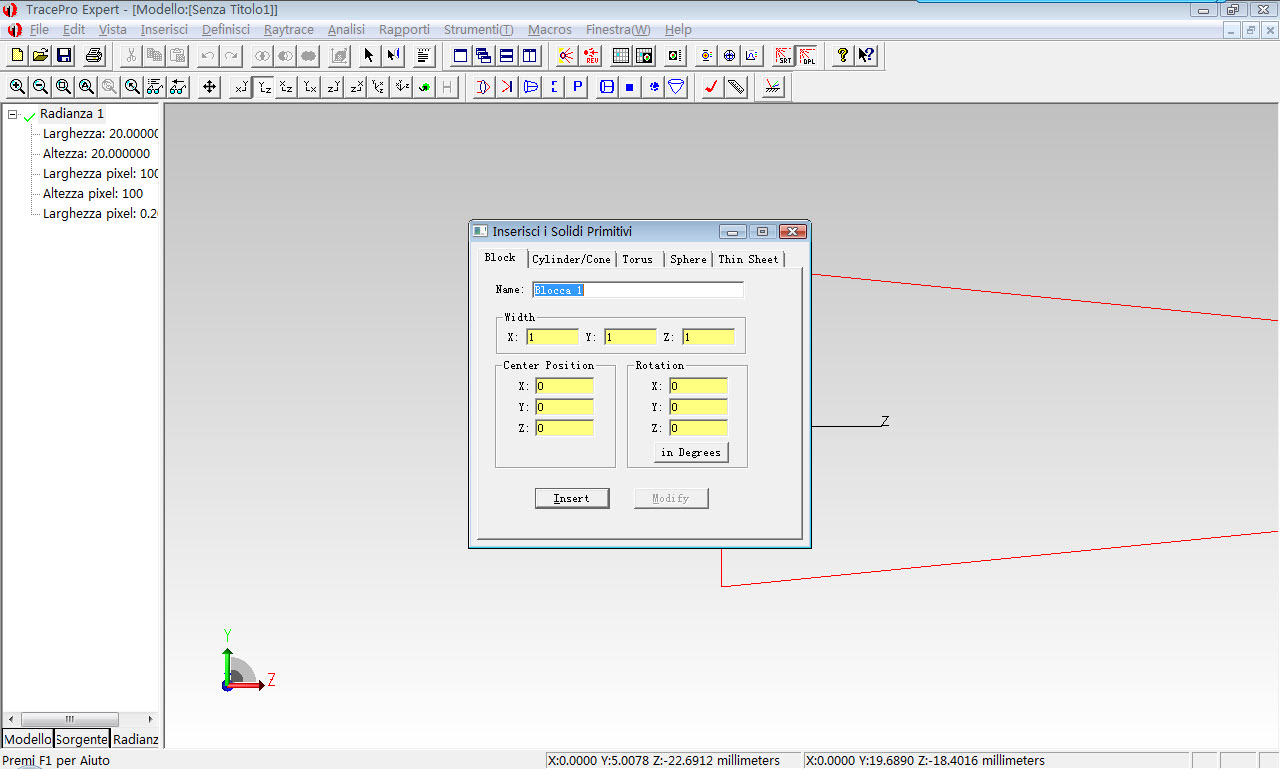
Task: Click the Center Position Y field
Action: [564, 407]
